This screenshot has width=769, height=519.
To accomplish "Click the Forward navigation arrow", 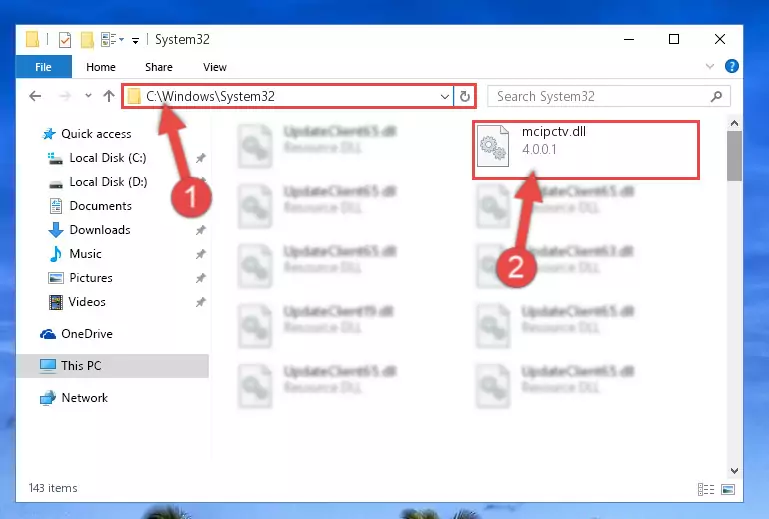I will click(x=65, y=96).
